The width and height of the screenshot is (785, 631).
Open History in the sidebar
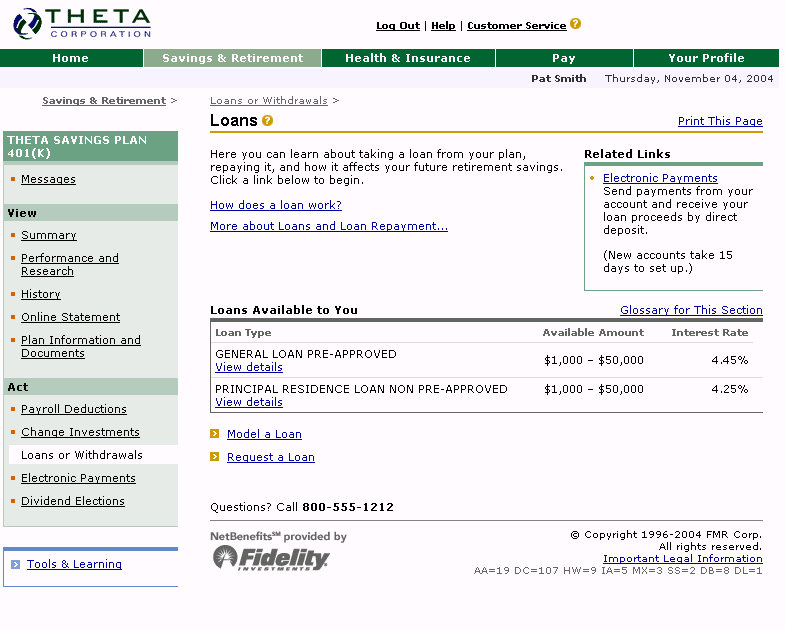(41, 294)
